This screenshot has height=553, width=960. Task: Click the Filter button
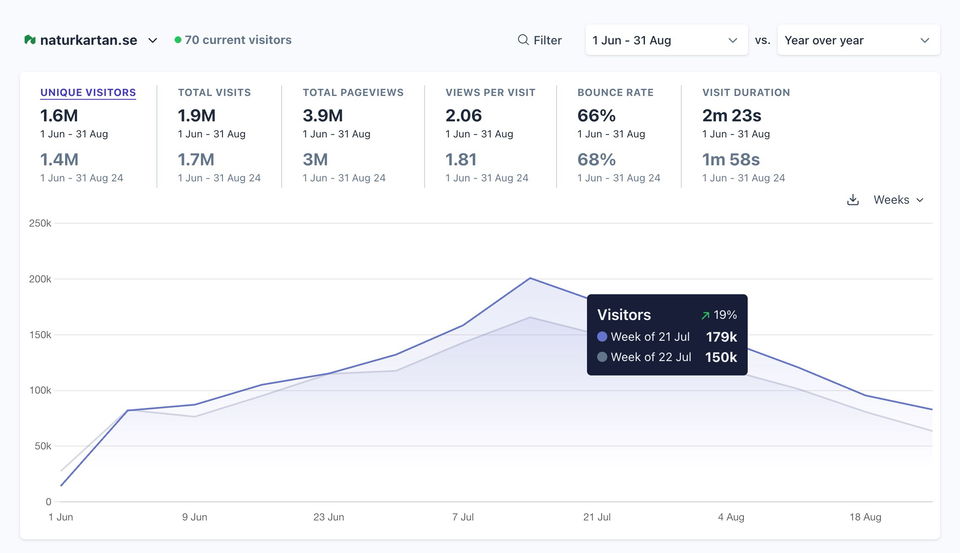540,40
